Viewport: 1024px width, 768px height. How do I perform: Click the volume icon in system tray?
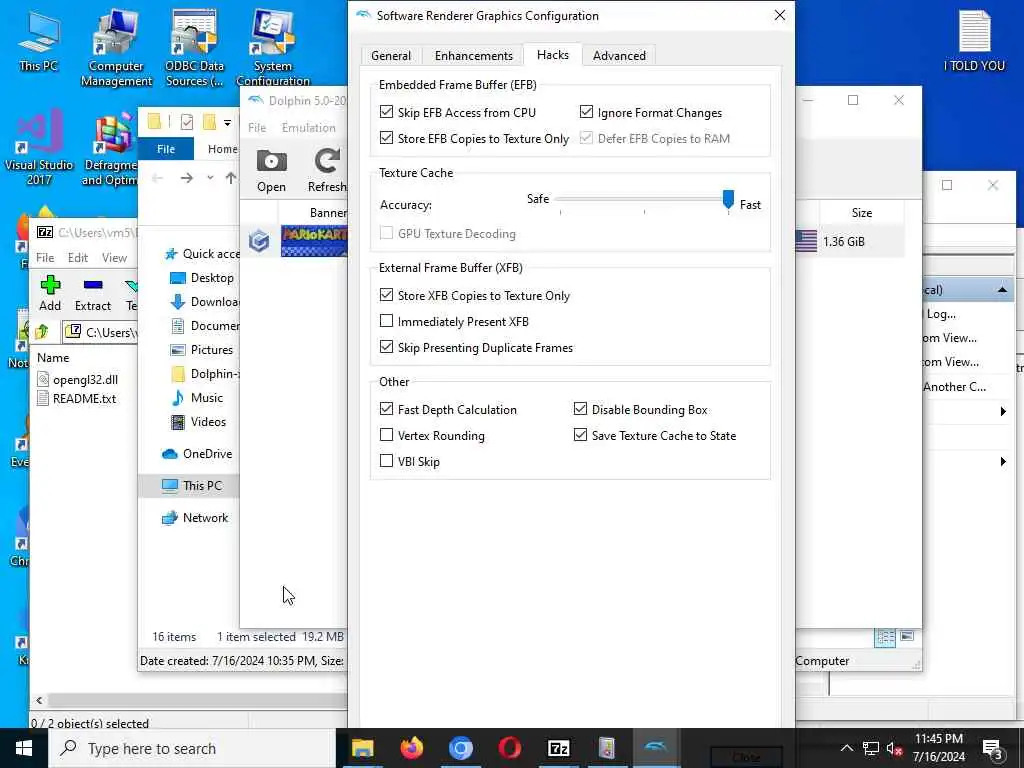[894, 748]
